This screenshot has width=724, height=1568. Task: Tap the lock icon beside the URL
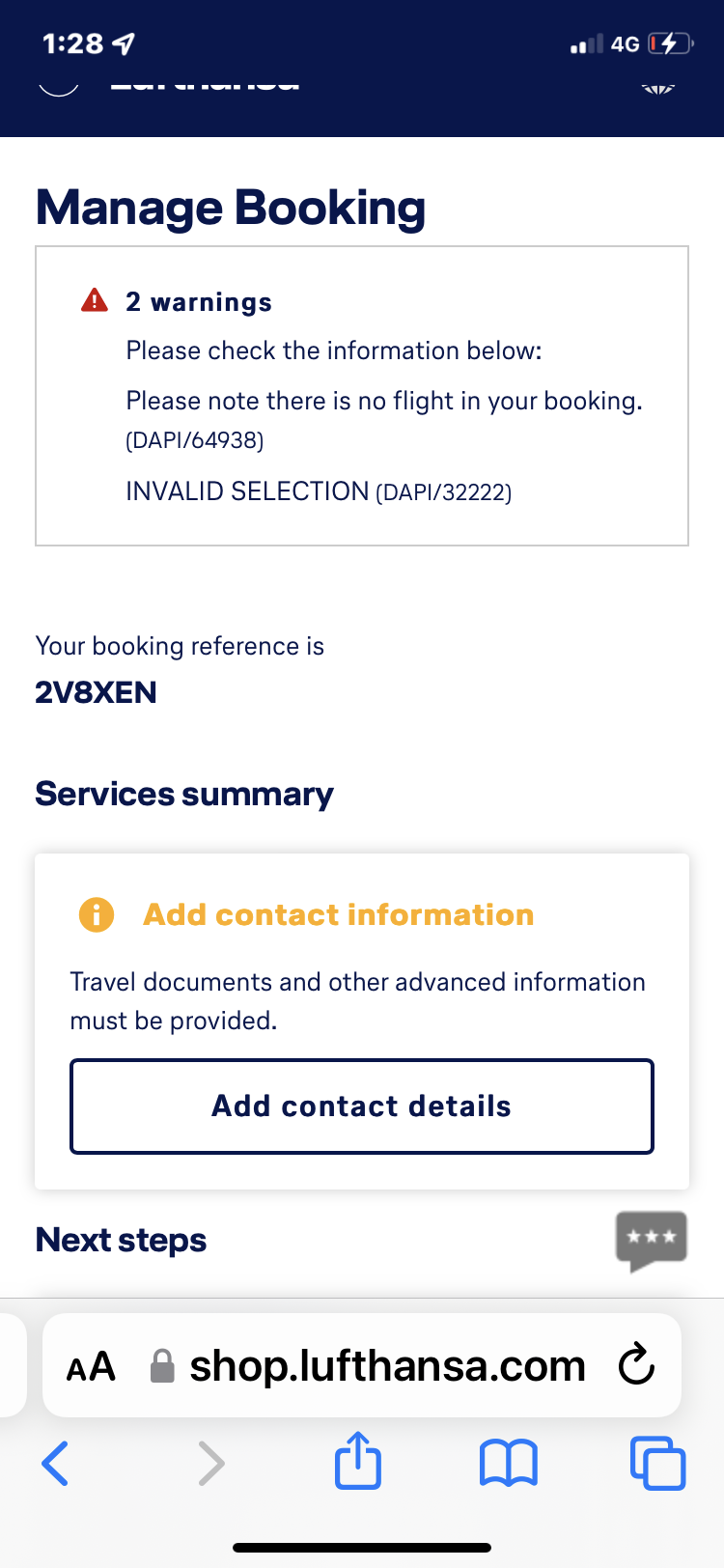(163, 1366)
